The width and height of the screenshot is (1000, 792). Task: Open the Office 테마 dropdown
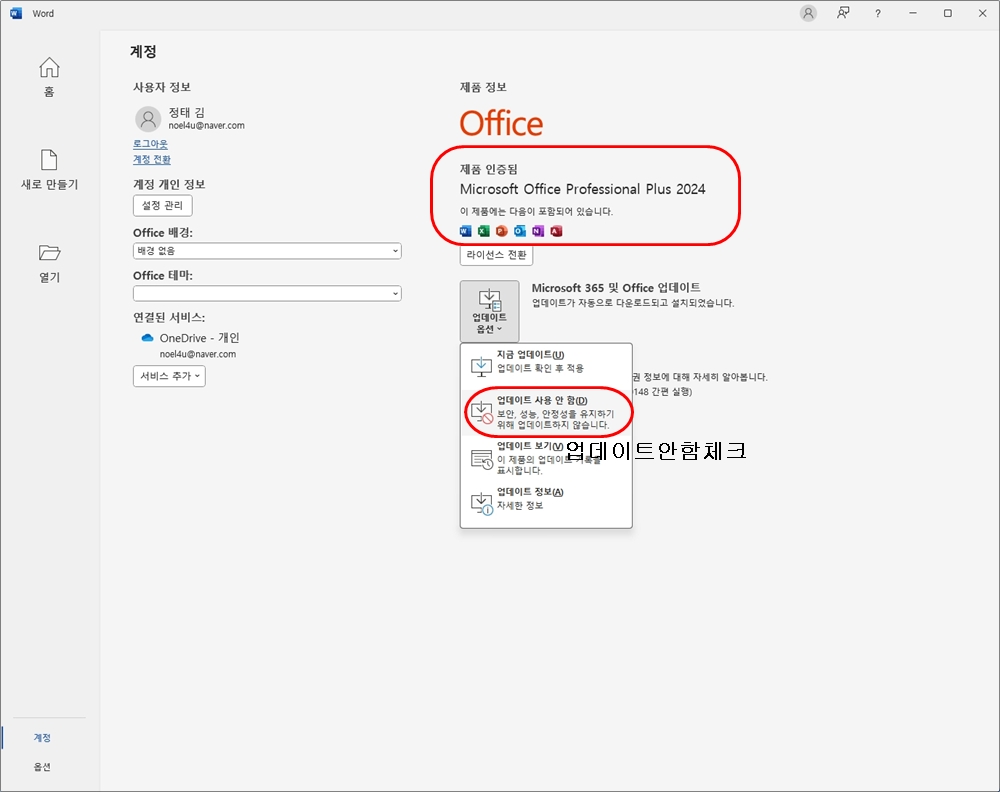pyautogui.click(x=267, y=294)
